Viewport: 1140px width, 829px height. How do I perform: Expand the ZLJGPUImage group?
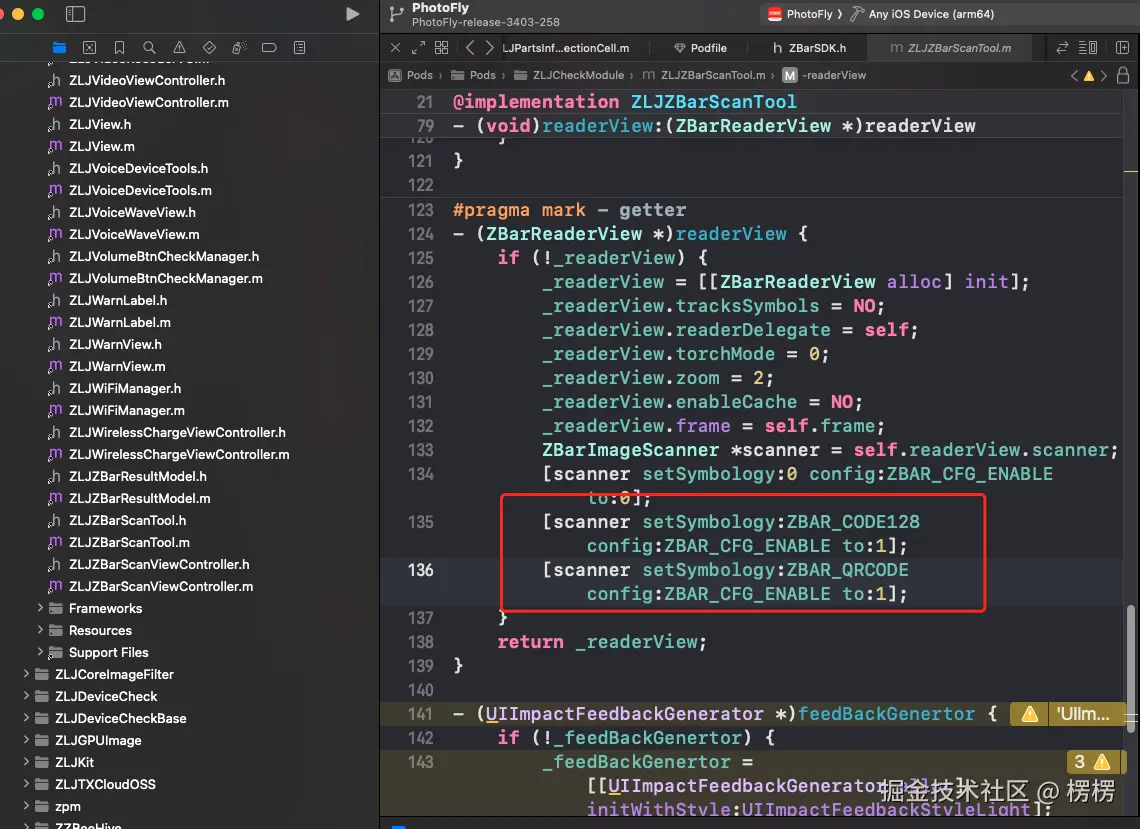click(x=26, y=740)
